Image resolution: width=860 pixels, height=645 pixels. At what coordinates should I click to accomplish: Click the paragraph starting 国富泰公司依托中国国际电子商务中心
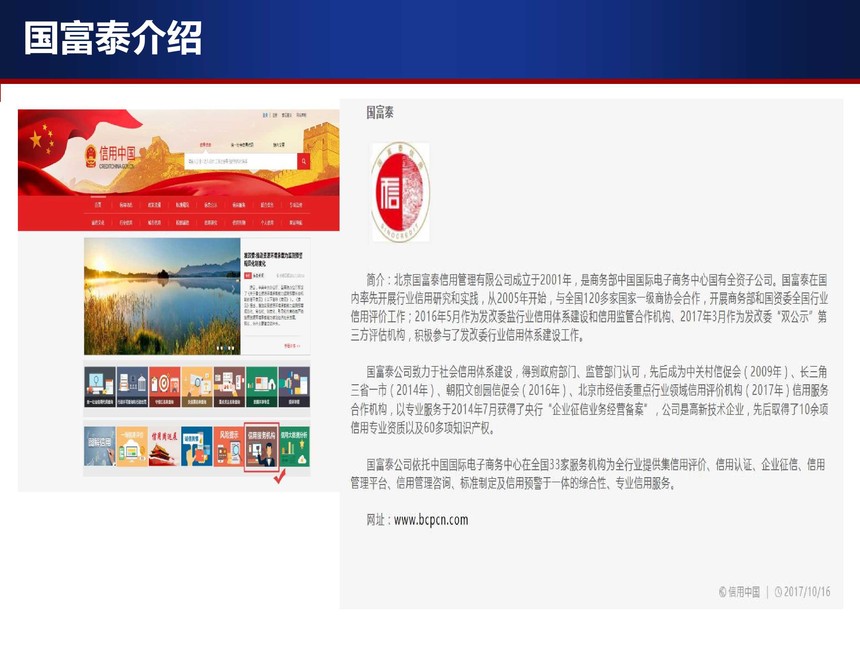point(588,474)
